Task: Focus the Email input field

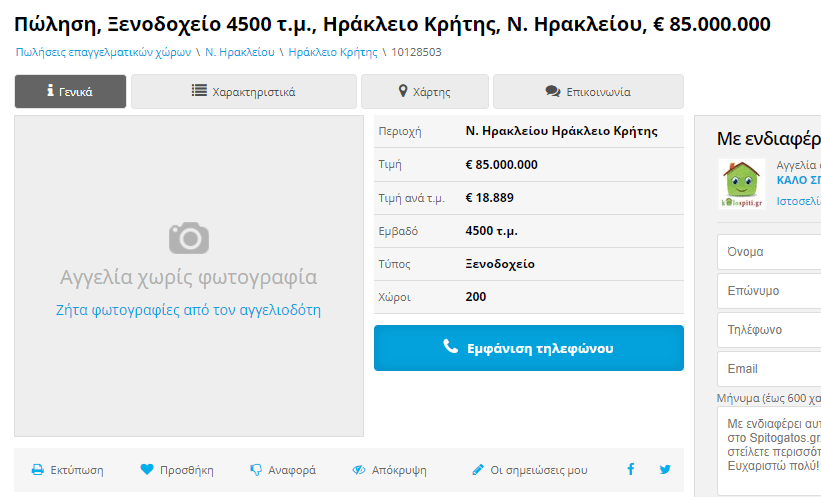Action: [x=768, y=369]
